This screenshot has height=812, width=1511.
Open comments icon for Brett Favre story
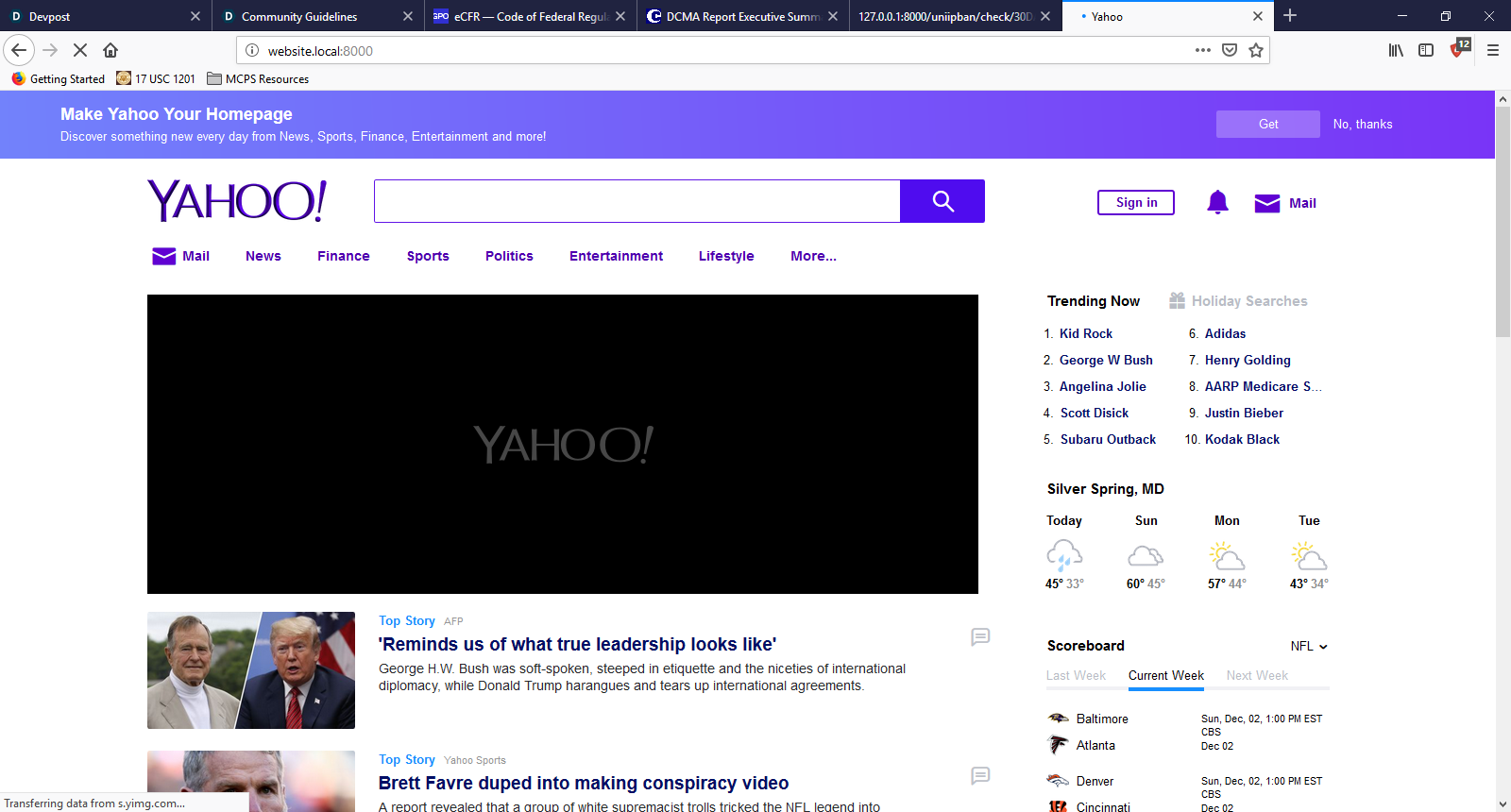click(x=980, y=776)
